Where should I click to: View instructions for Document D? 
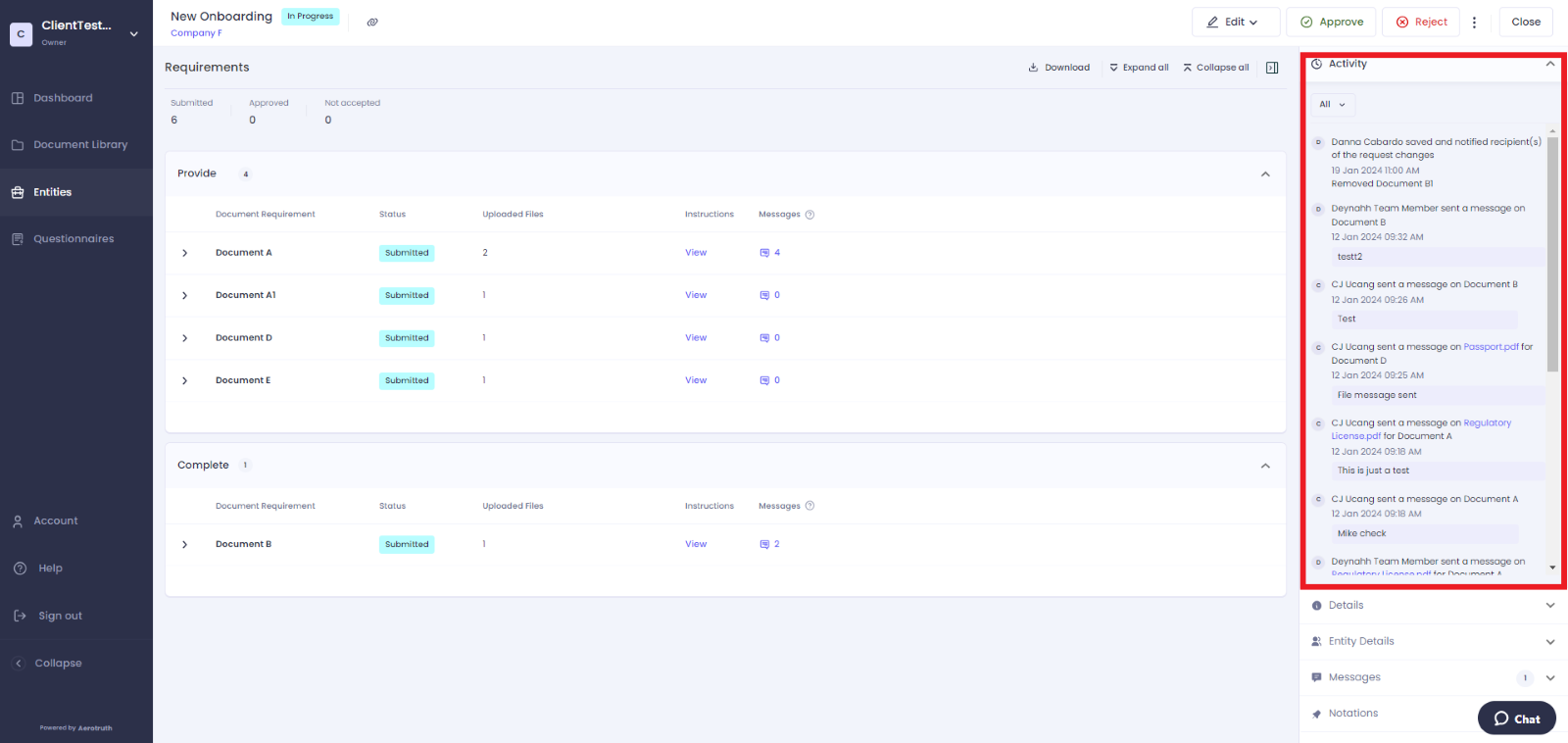[x=696, y=338]
